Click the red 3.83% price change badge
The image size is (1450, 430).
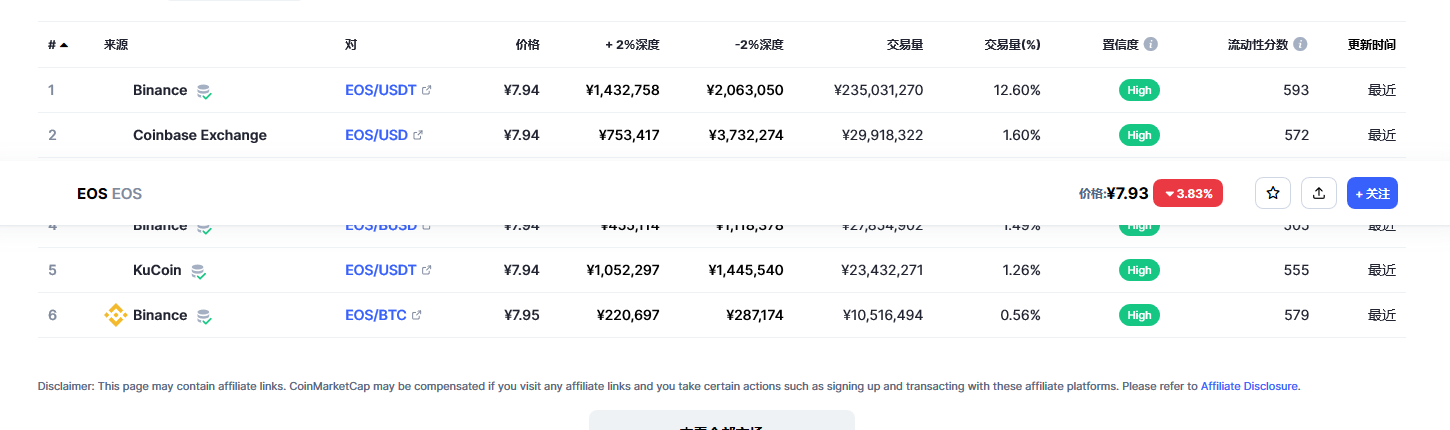point(1188,194)
